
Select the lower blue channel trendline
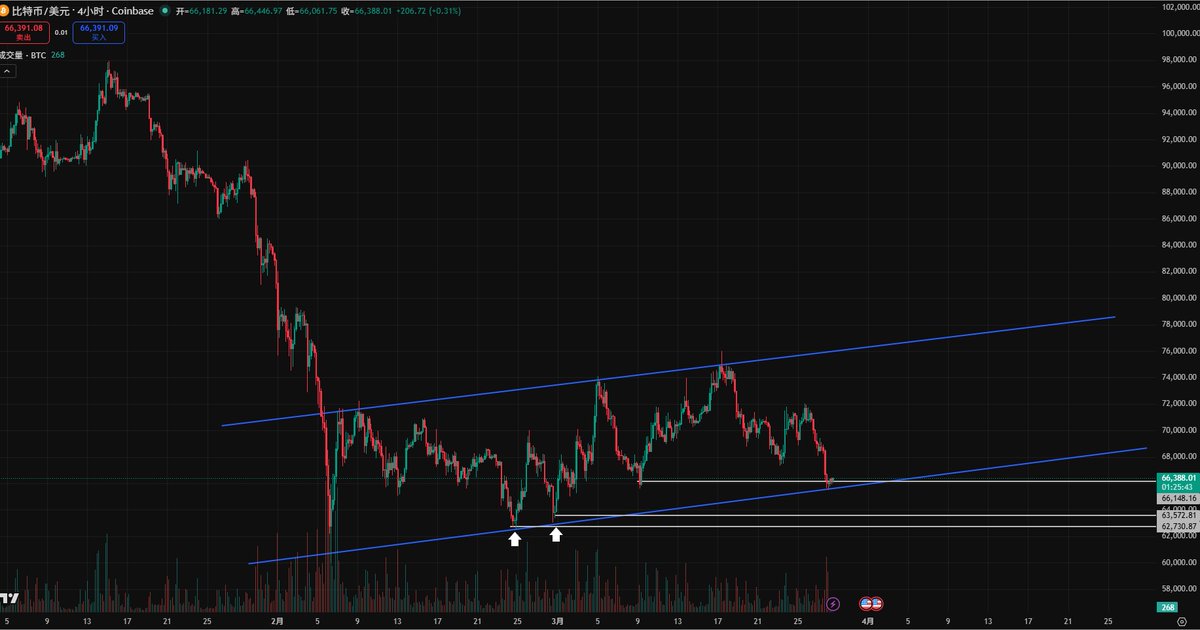pyautogui.click(x=697, y=506)
